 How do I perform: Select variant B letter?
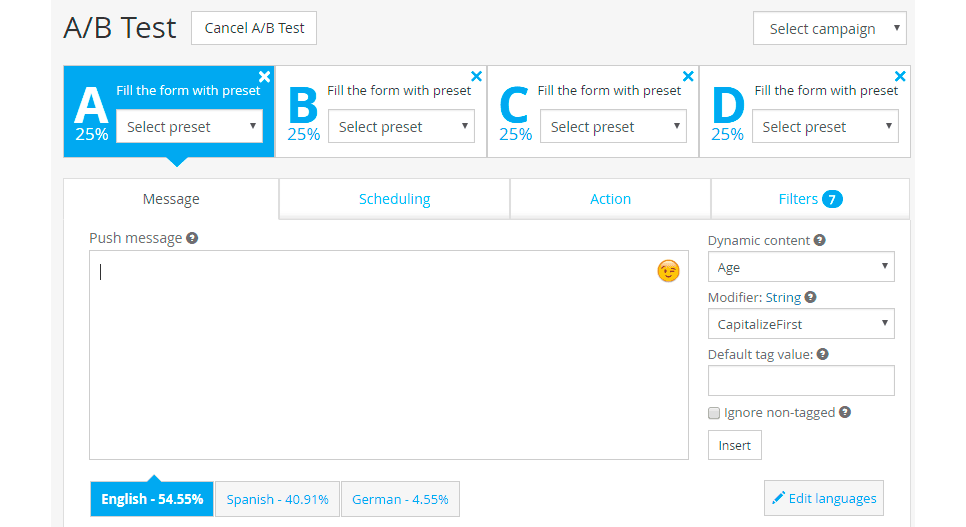(303, 105)
